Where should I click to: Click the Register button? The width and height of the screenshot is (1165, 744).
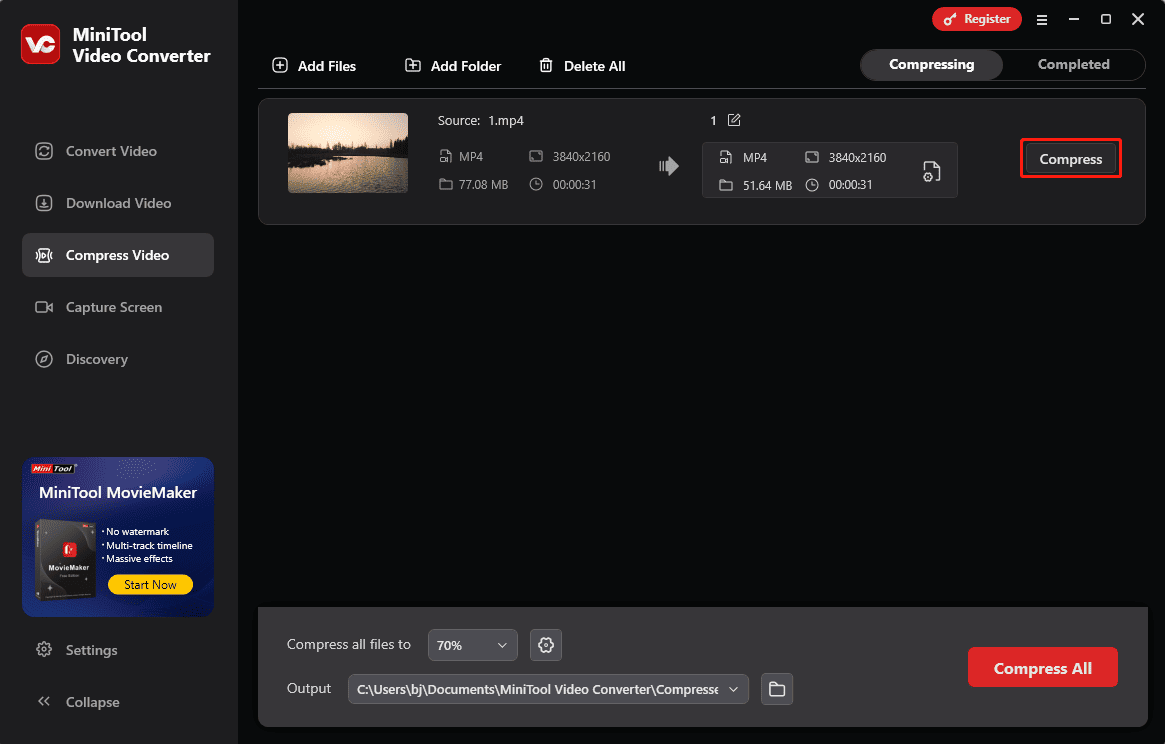tap(976, 19)
